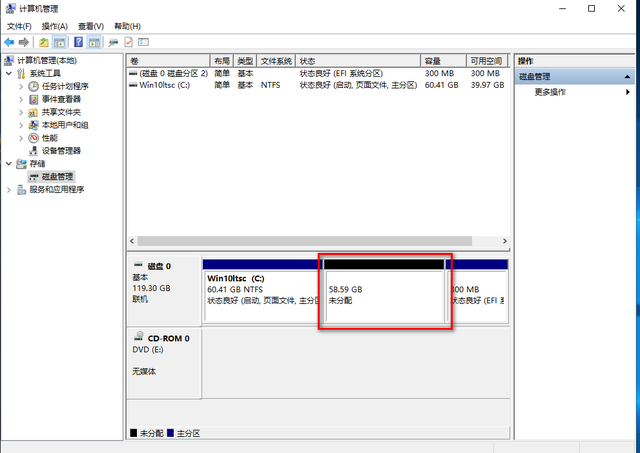Collapse the 磁盘管理 actions section arrow
This screenshot has height=453, width=640.
pyautogui.click(x=627, y=76)
